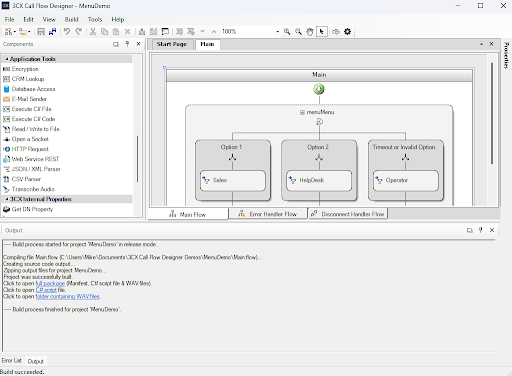
Task: Undo the last action
Action: pos(67,32)
